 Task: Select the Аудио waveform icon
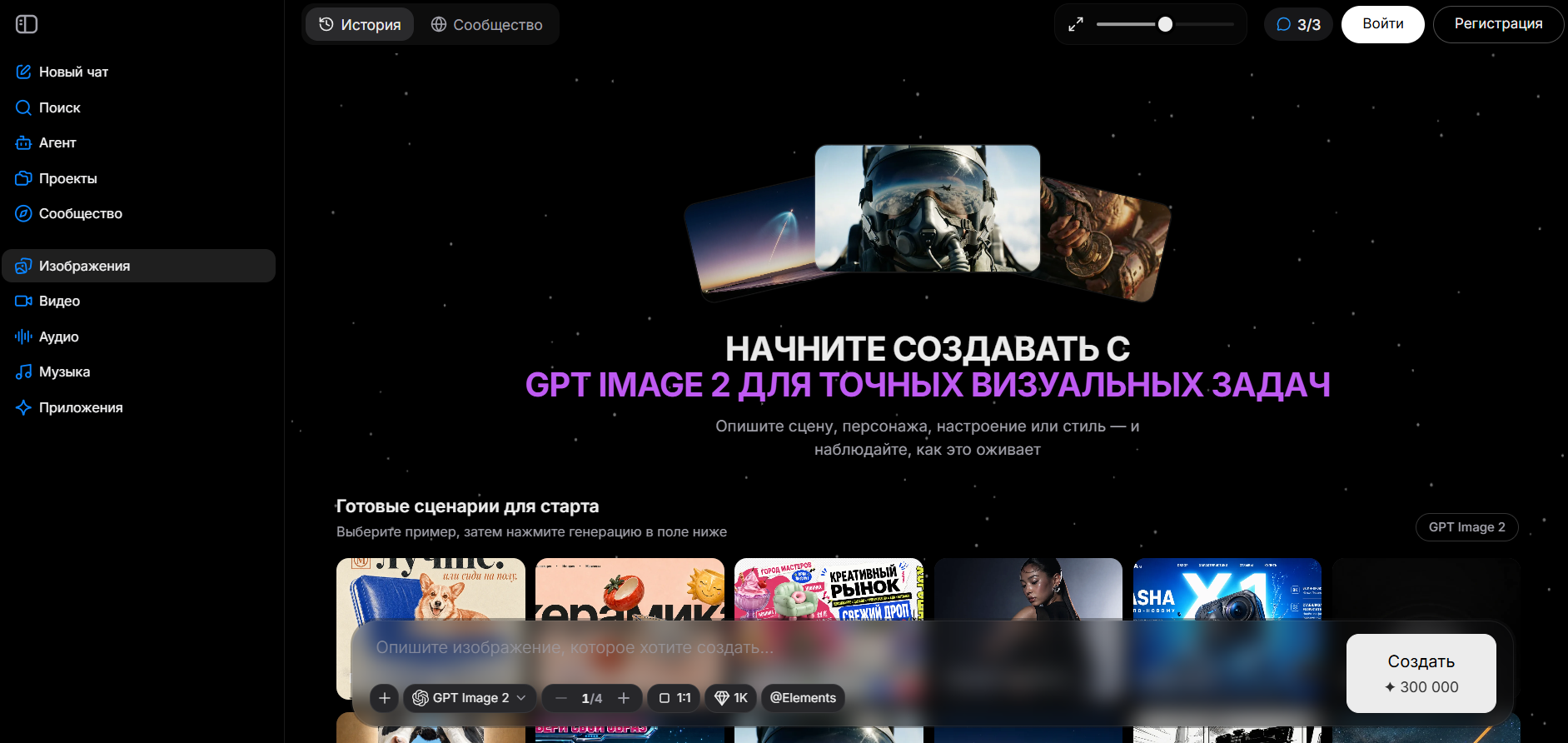tap(23, 337)
